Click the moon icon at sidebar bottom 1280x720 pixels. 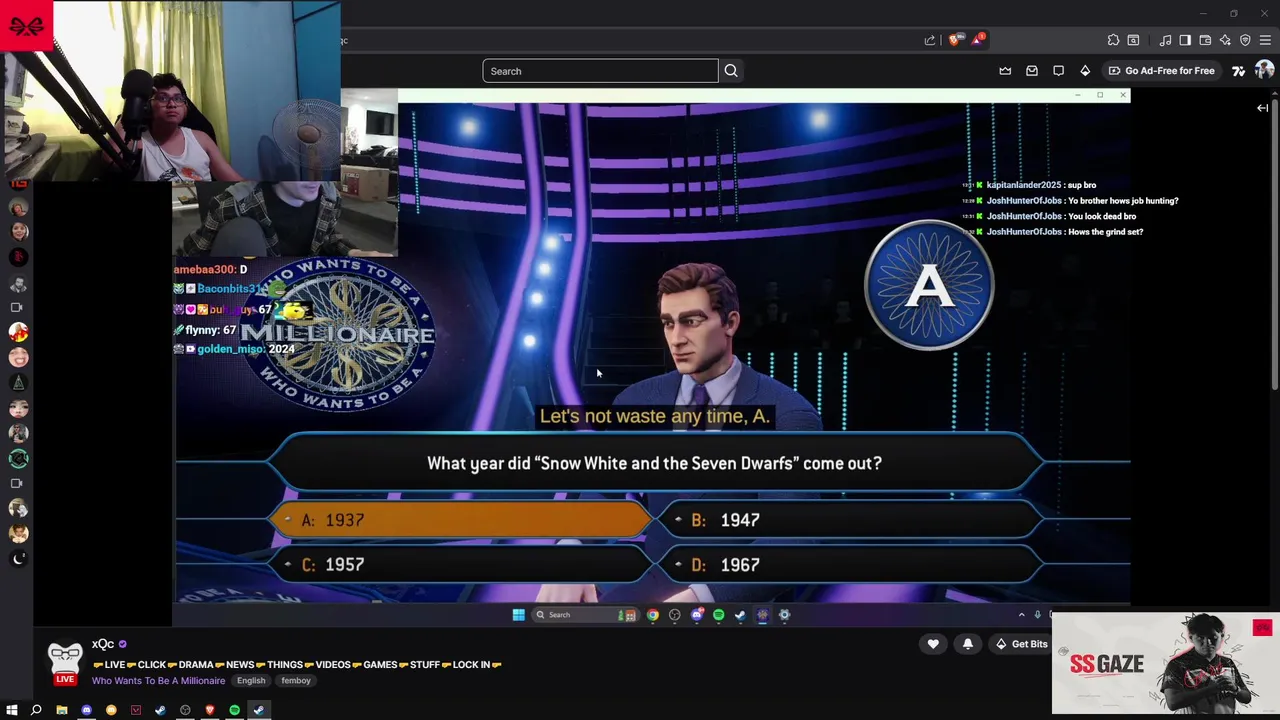click(18, 559)
